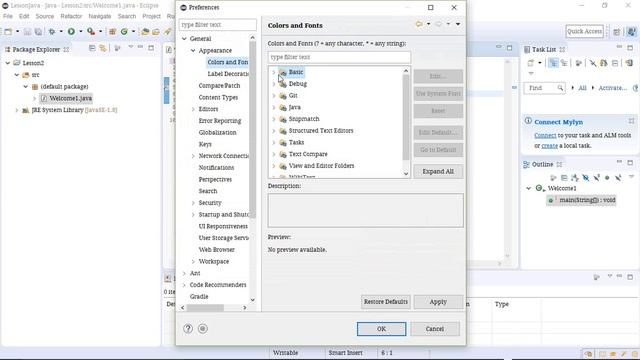Click the Debug bug icon in toolbar
Viewport: 640px width, 360px height.
[x=52, y=31]
